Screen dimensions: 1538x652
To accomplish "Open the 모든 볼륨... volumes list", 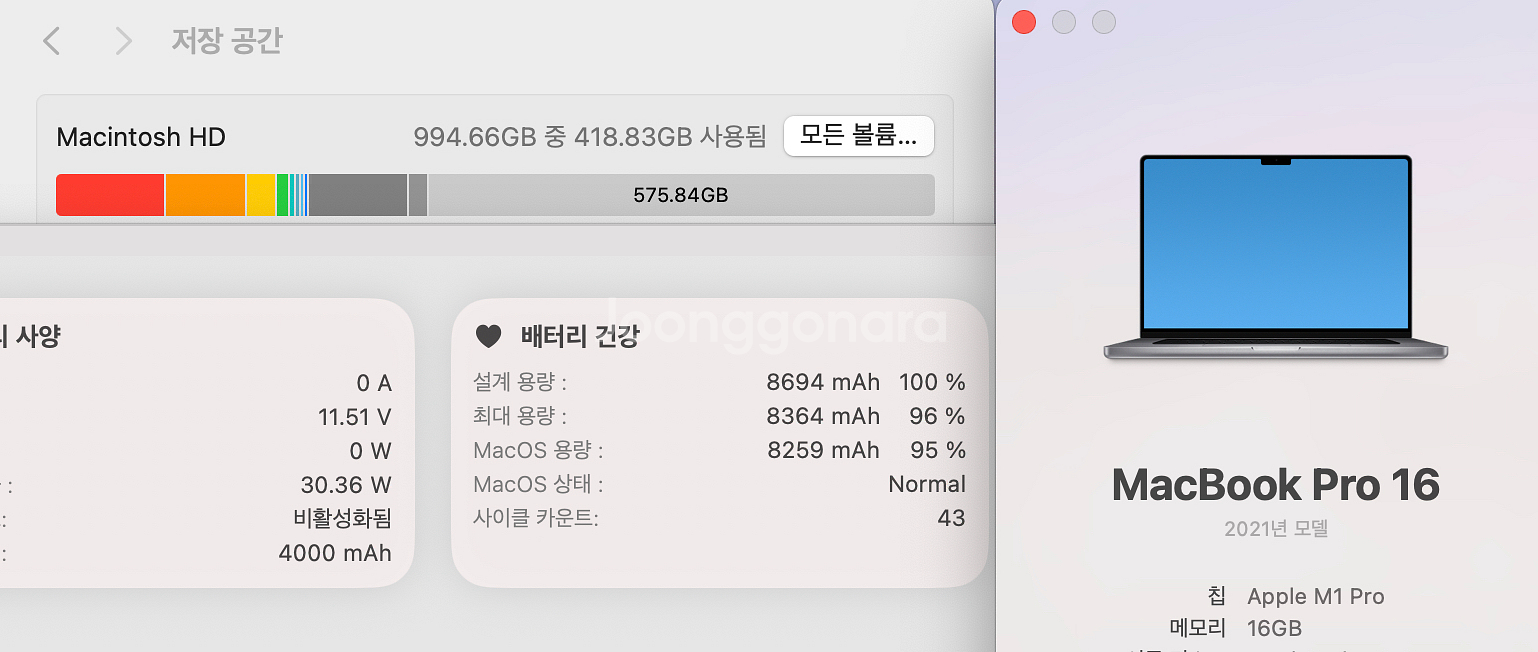I will [858, 136].
